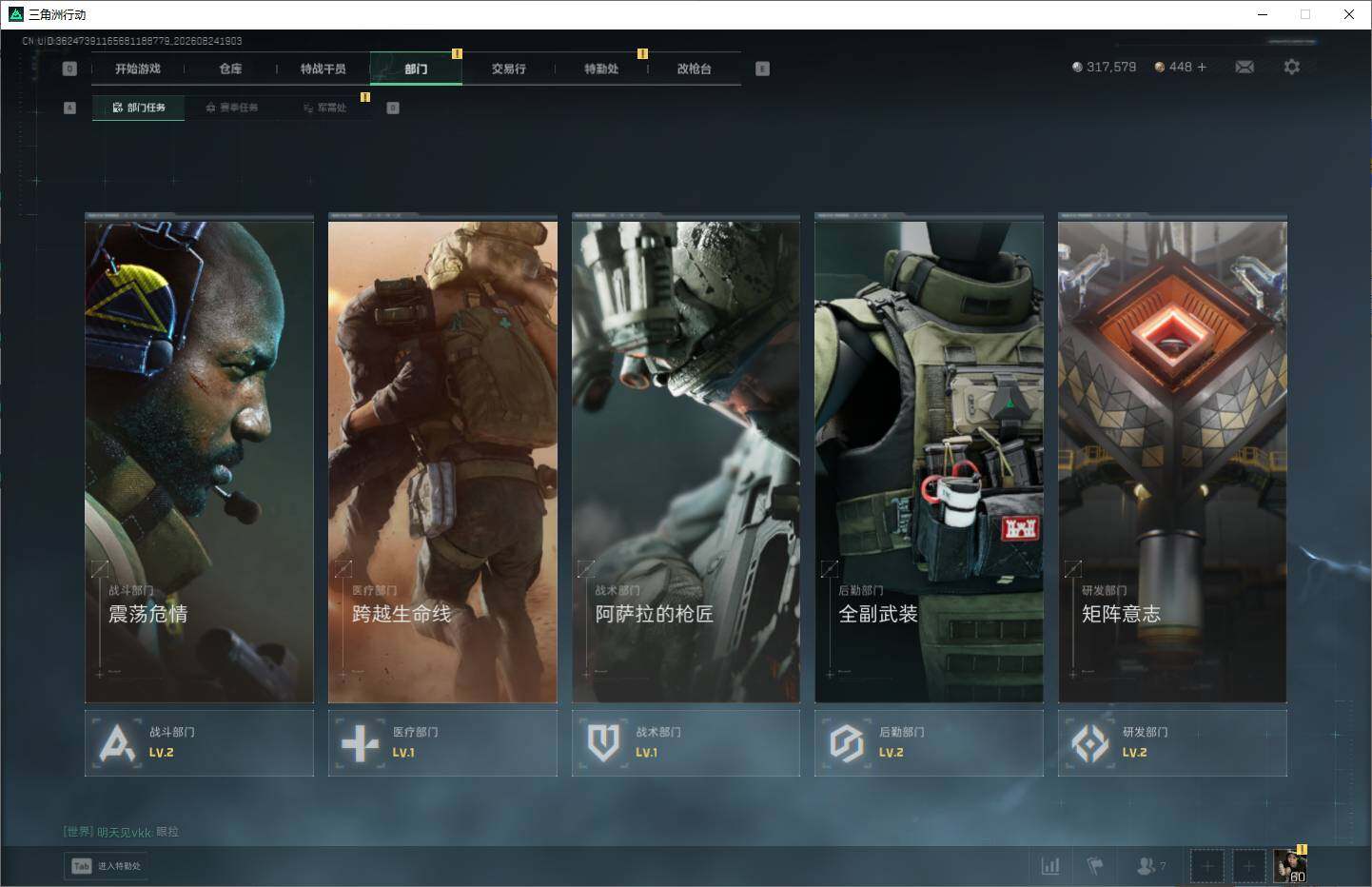Viewport: 1372px width, 887px height.
Task: Open the 震荡危情 combat mission card
Action: click(x=199, y=459)
